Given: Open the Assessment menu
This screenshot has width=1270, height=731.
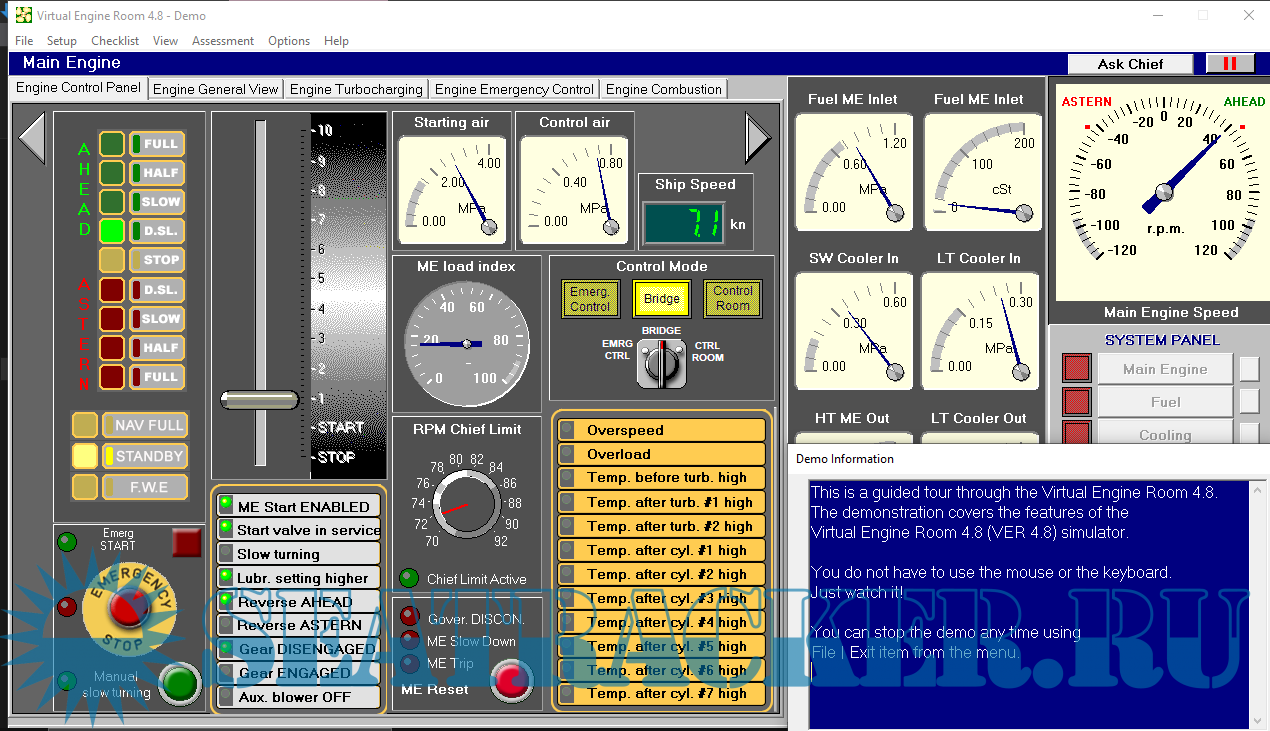Looking at the screenshot, I should pos(223,41).
